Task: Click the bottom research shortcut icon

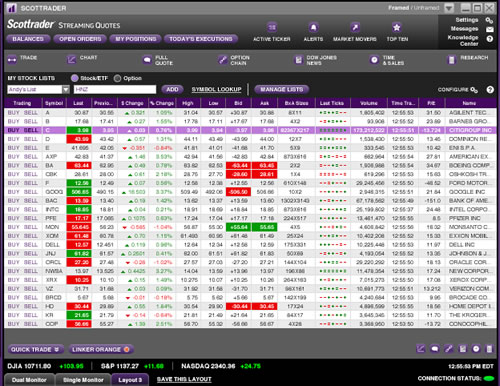Action: click(489, 349)
